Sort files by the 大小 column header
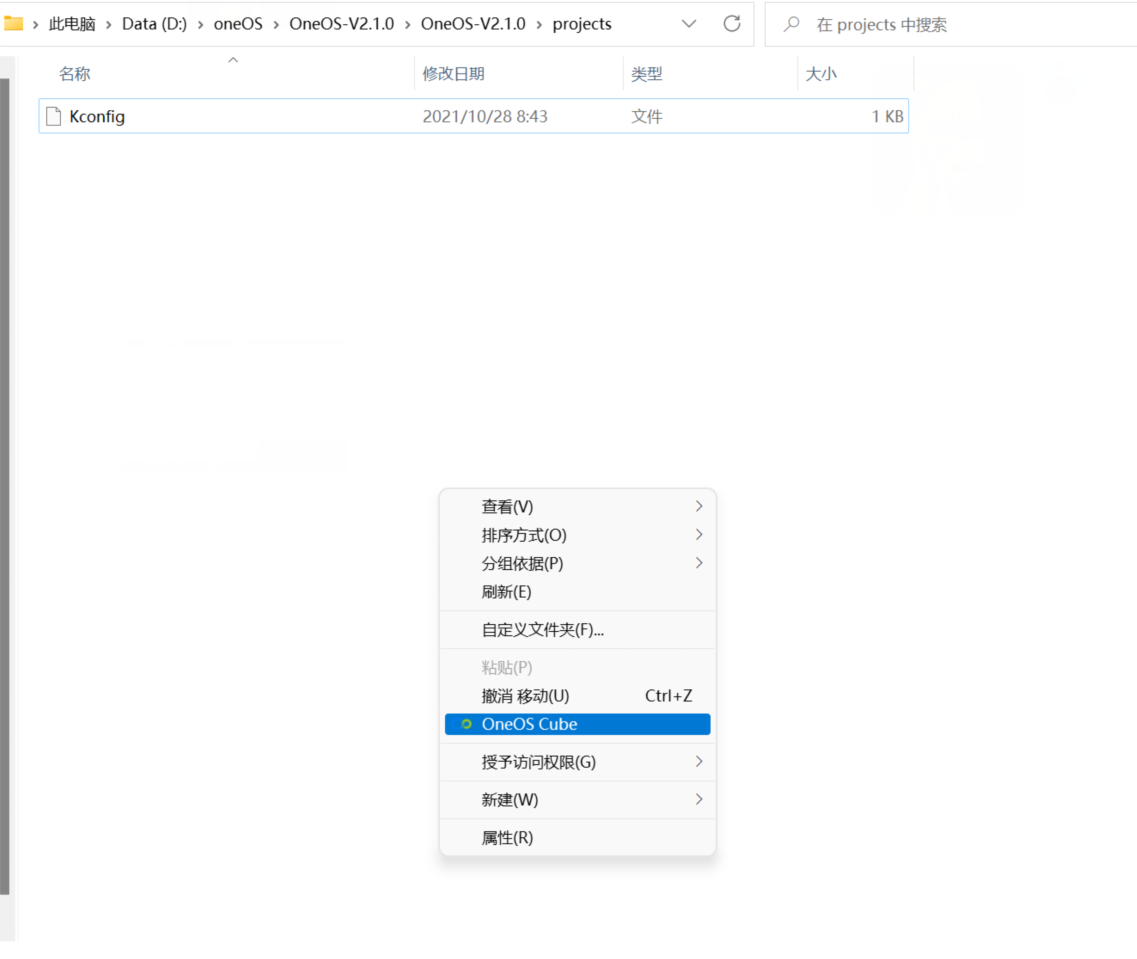This screenshot has width=1137, height=959. (x=820, y=74)
